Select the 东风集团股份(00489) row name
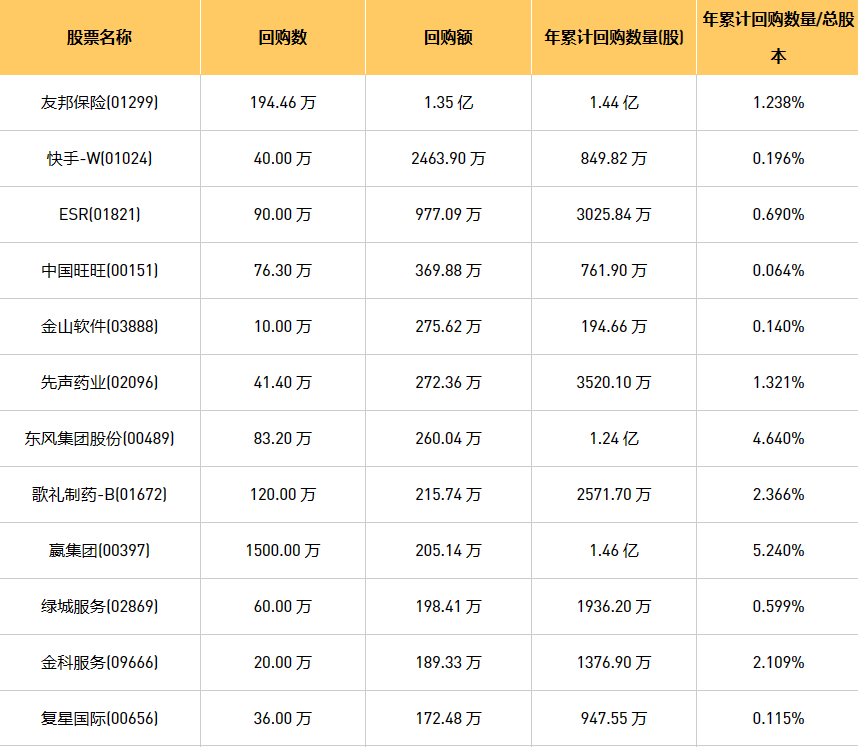 coord(100,438)
